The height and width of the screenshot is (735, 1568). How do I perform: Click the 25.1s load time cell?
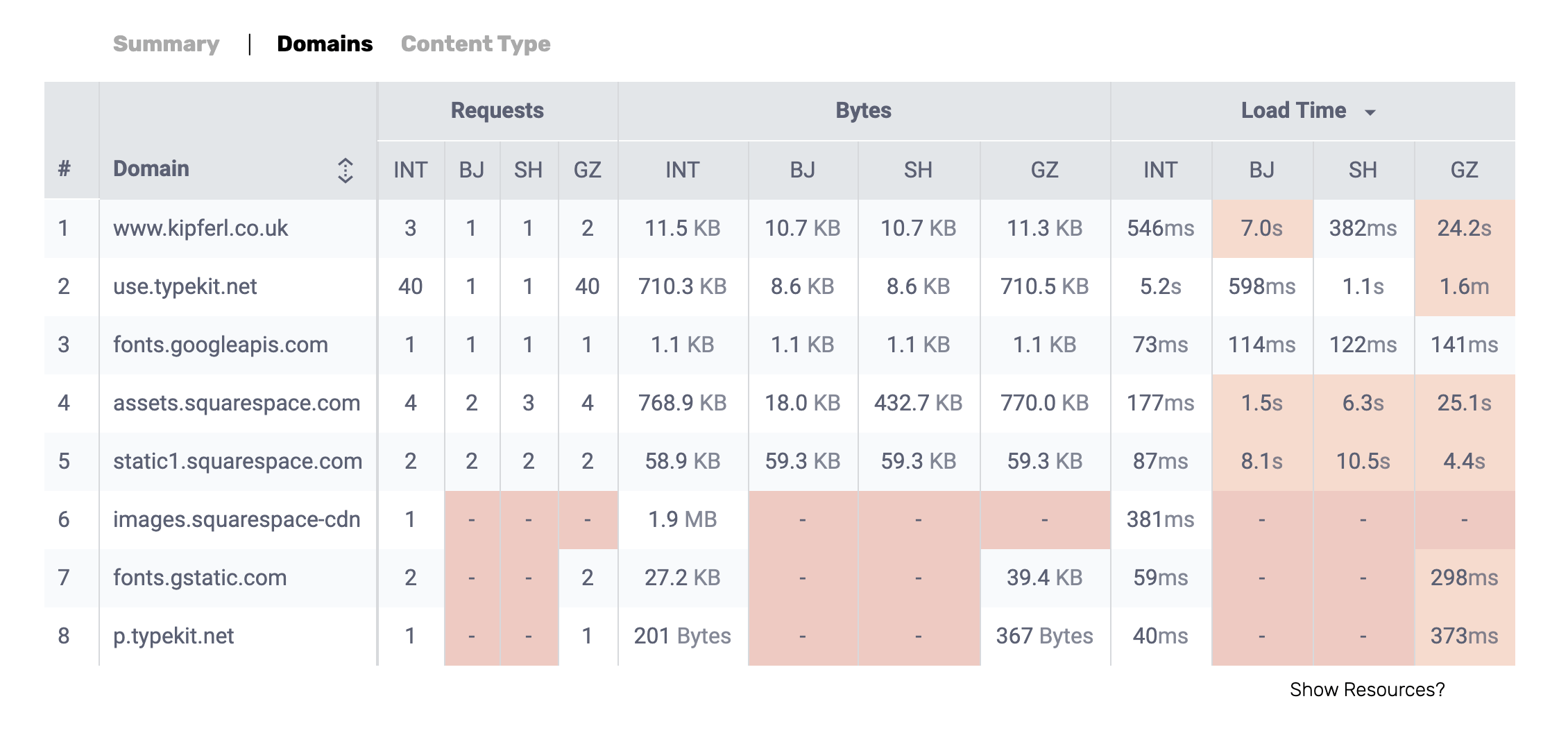(x=1465, y=403)
